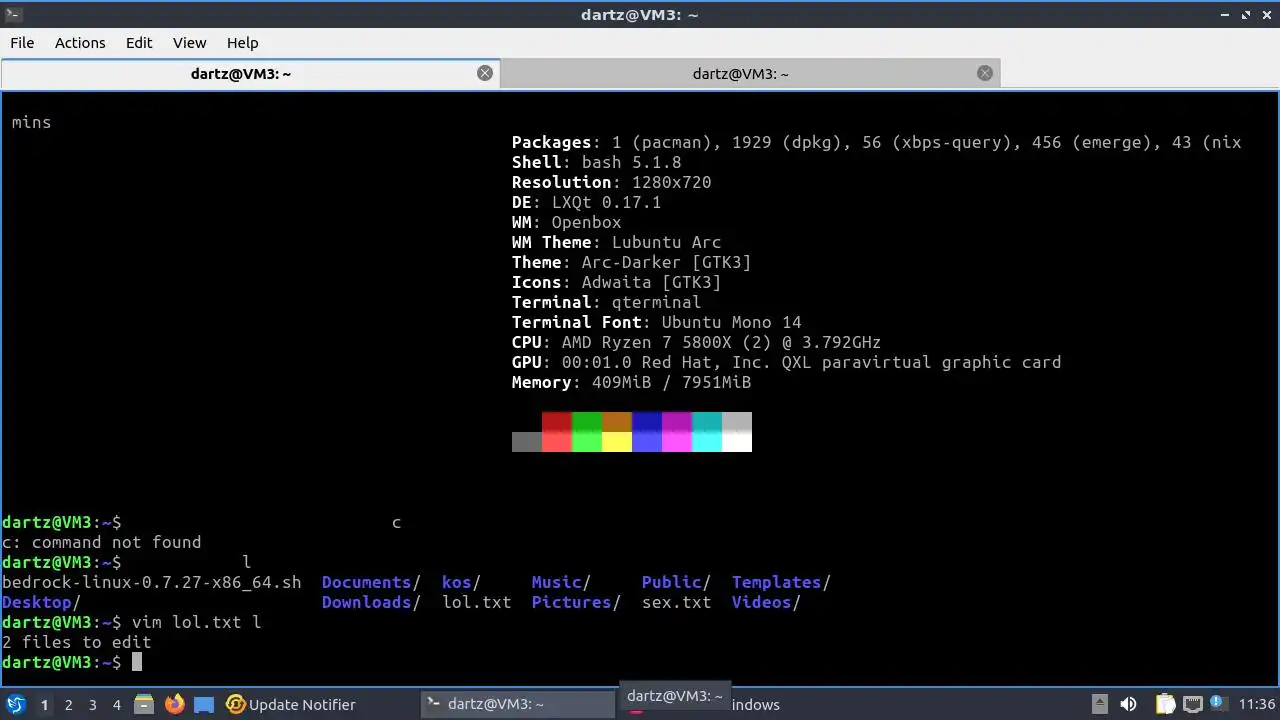Click the 'Memory: 409MiB / 7951MiB' line
Image resolution: width=1280 pixels, height=720 pixels.
631,382
